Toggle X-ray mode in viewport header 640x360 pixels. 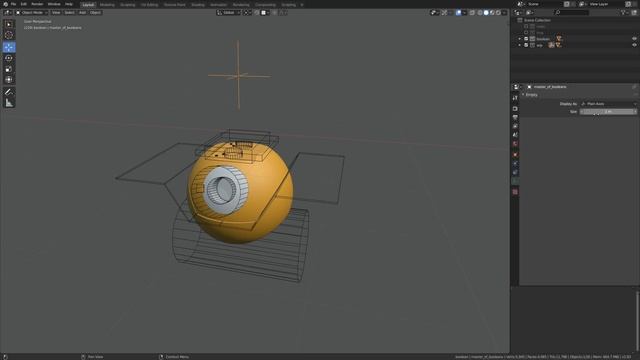tap(472, 13)
